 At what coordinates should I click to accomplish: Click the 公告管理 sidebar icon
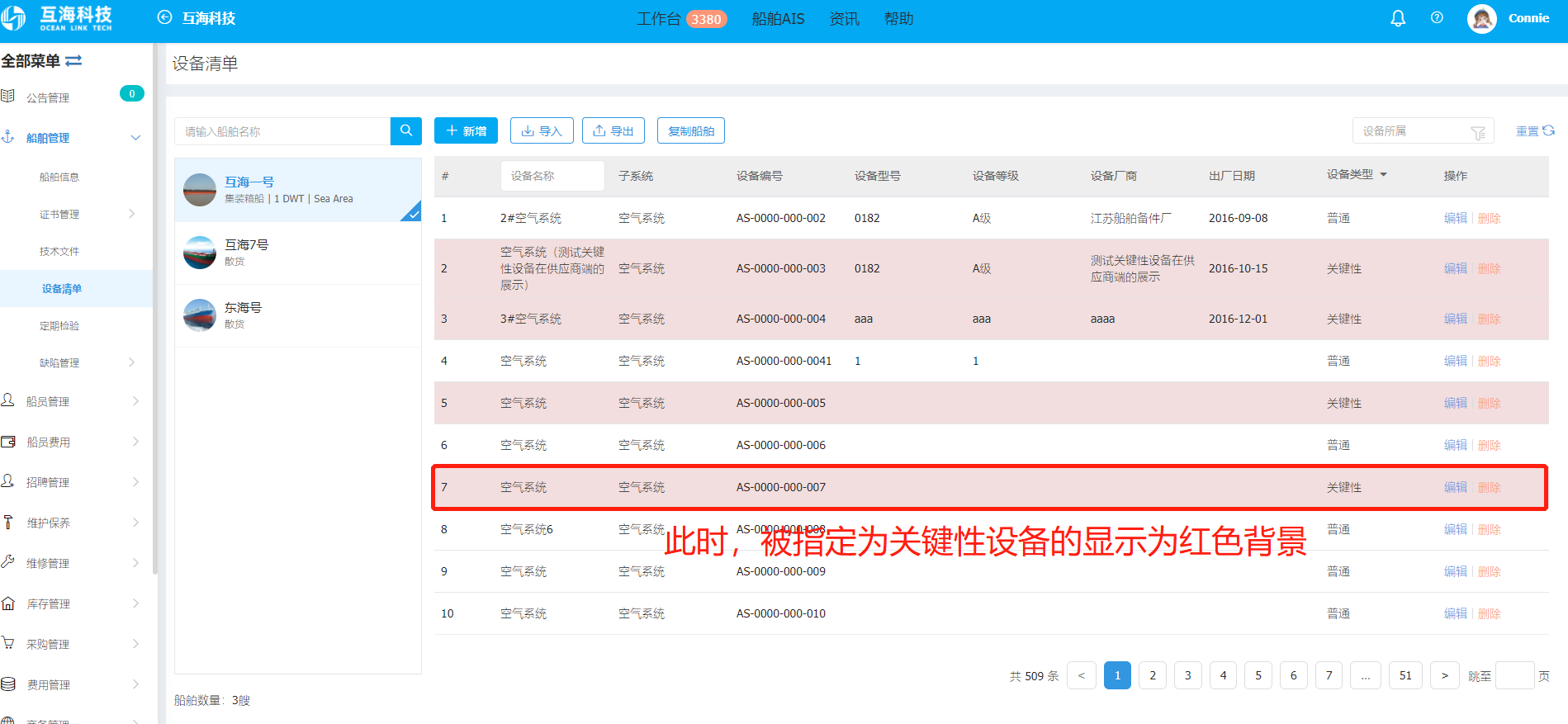8,96
